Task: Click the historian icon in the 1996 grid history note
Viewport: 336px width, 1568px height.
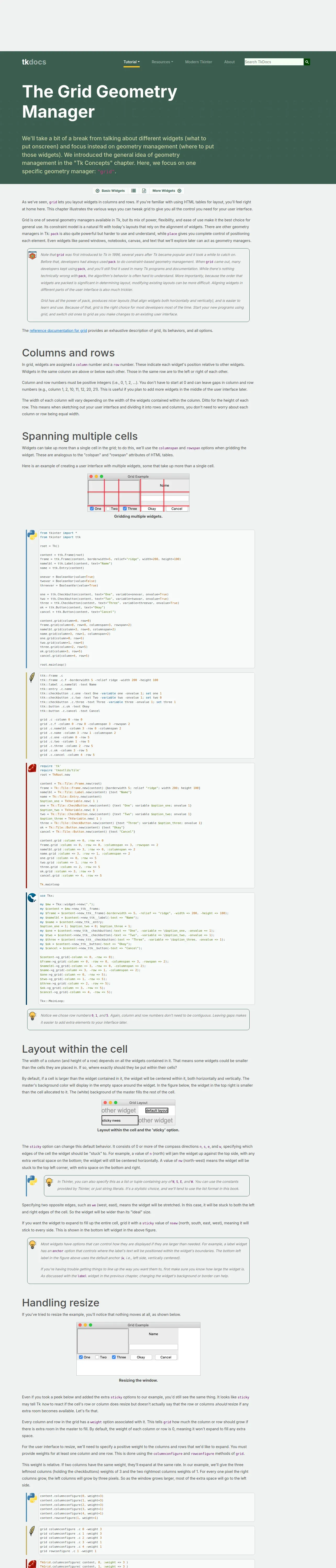Action: click(x=32, y=255)
